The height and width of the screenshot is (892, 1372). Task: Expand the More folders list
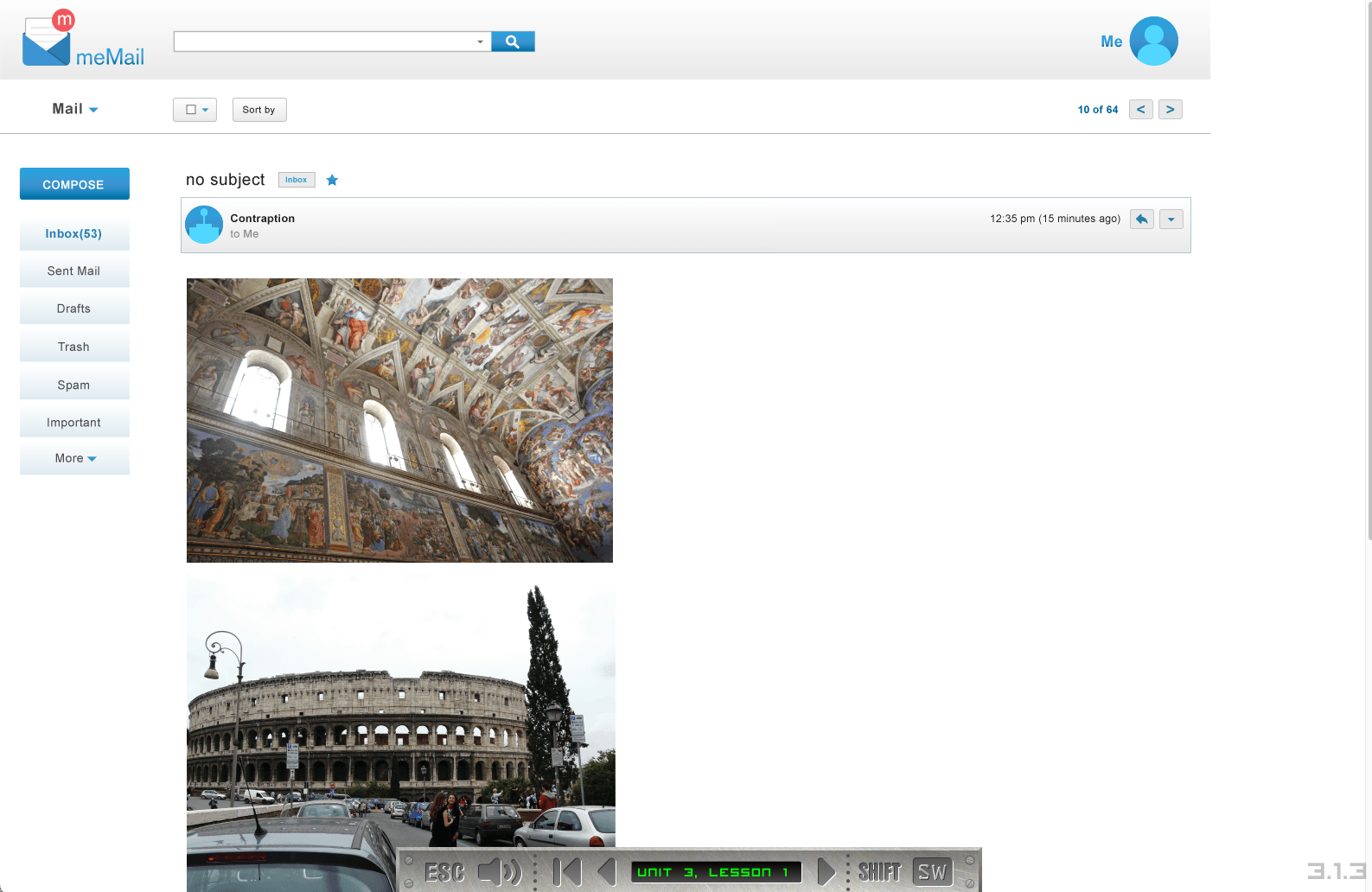pos(74,458)
